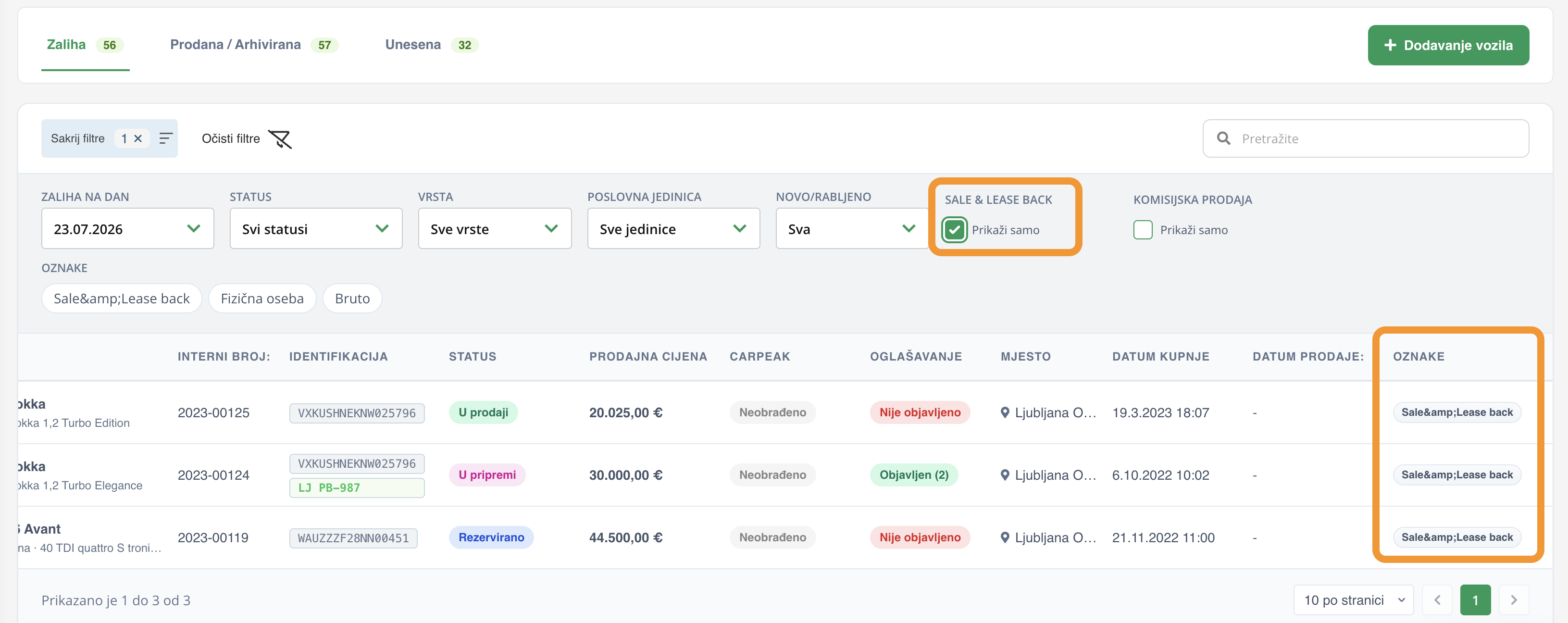1568x623 pixels.
Task: Open the Sve jedinice dropdown
Action: click(673, 228)
